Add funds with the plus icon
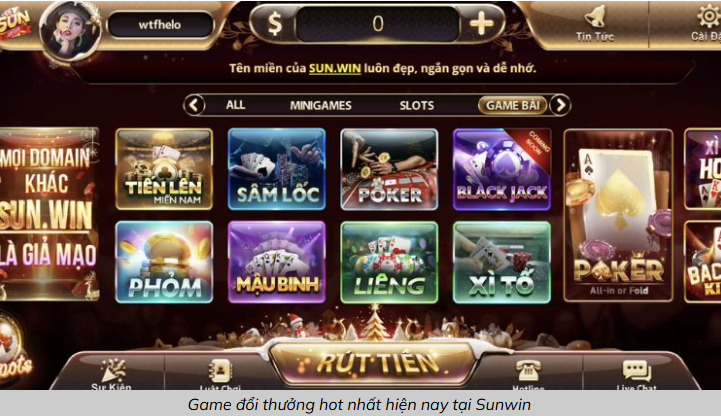721x416 pixels. pyautogui.click(x=481, y=23)
